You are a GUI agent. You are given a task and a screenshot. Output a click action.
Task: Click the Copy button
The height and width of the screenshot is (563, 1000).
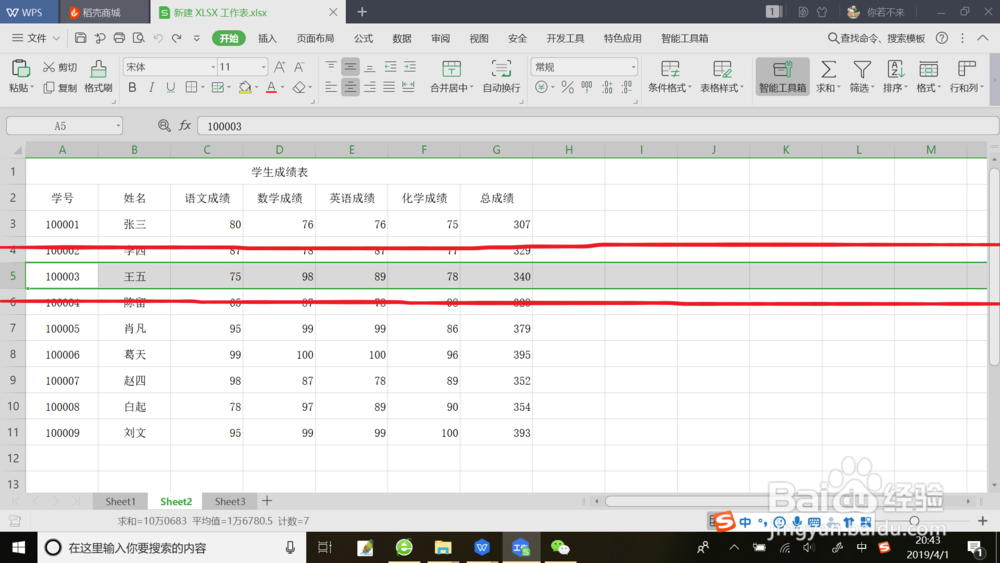(x=59, y=88)
